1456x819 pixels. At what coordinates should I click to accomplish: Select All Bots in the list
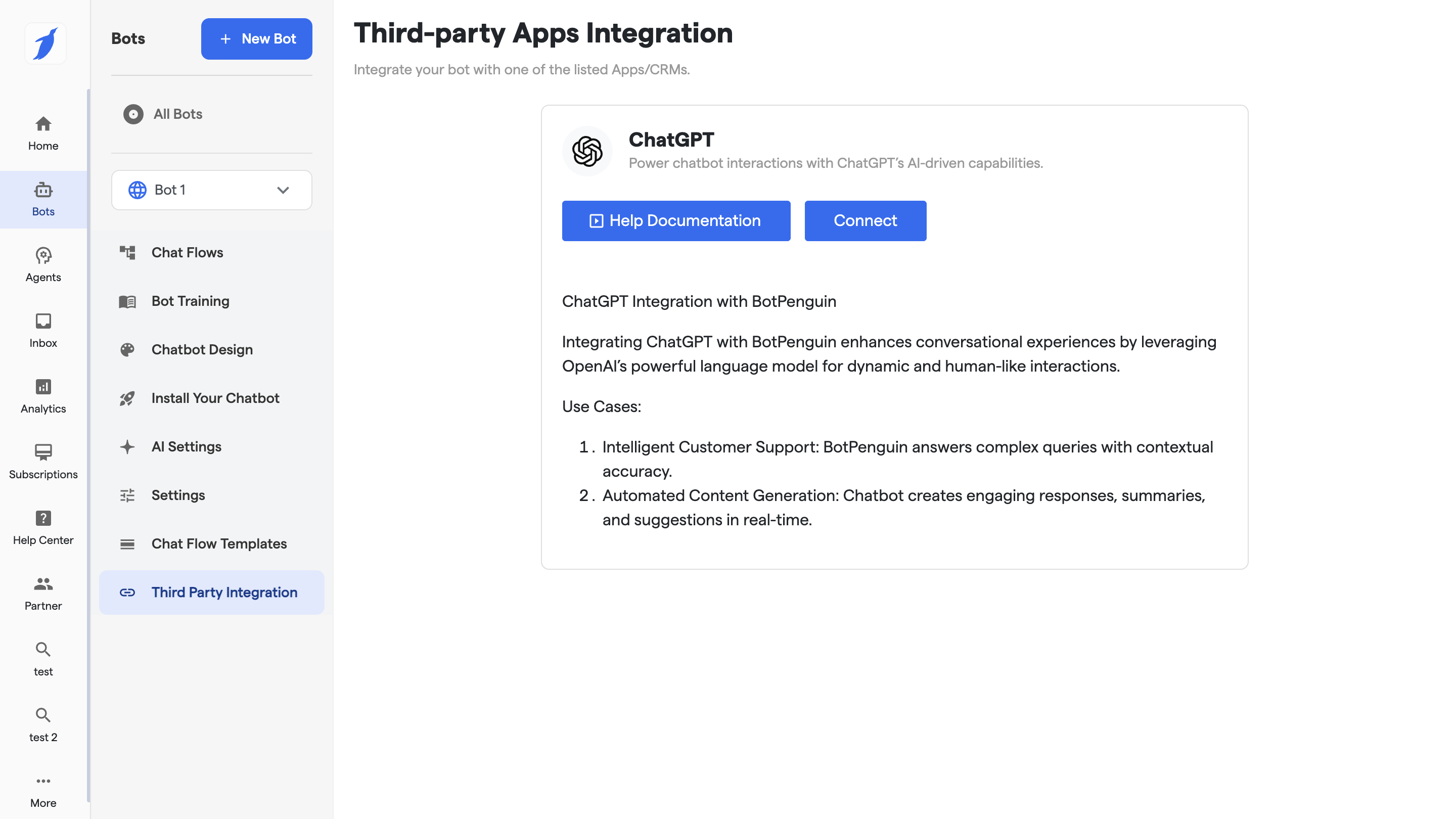pos(177,114)
